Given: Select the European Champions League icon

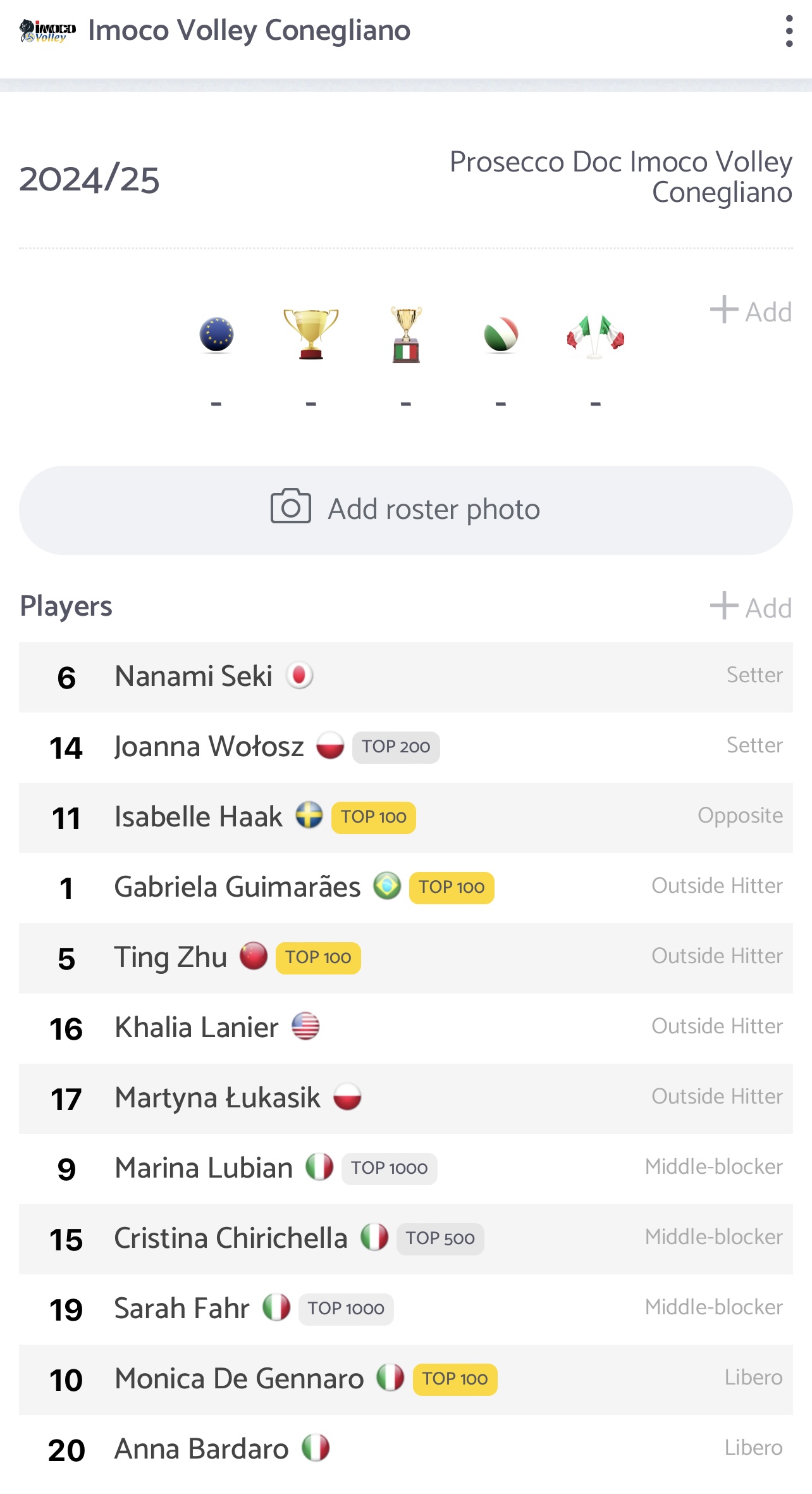Looking at the screenshot, I should [x=216, y=335].
